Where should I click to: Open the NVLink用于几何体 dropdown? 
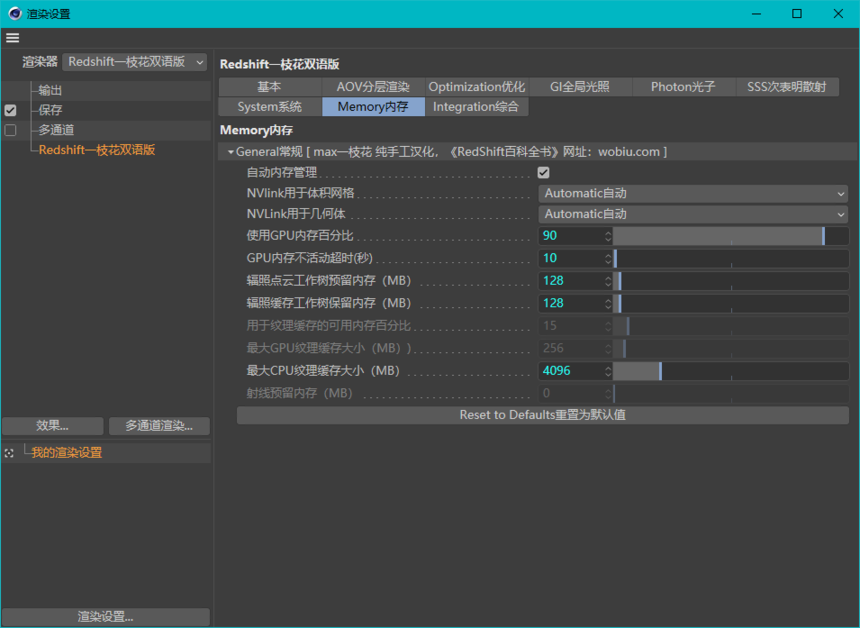pos(693,214)
